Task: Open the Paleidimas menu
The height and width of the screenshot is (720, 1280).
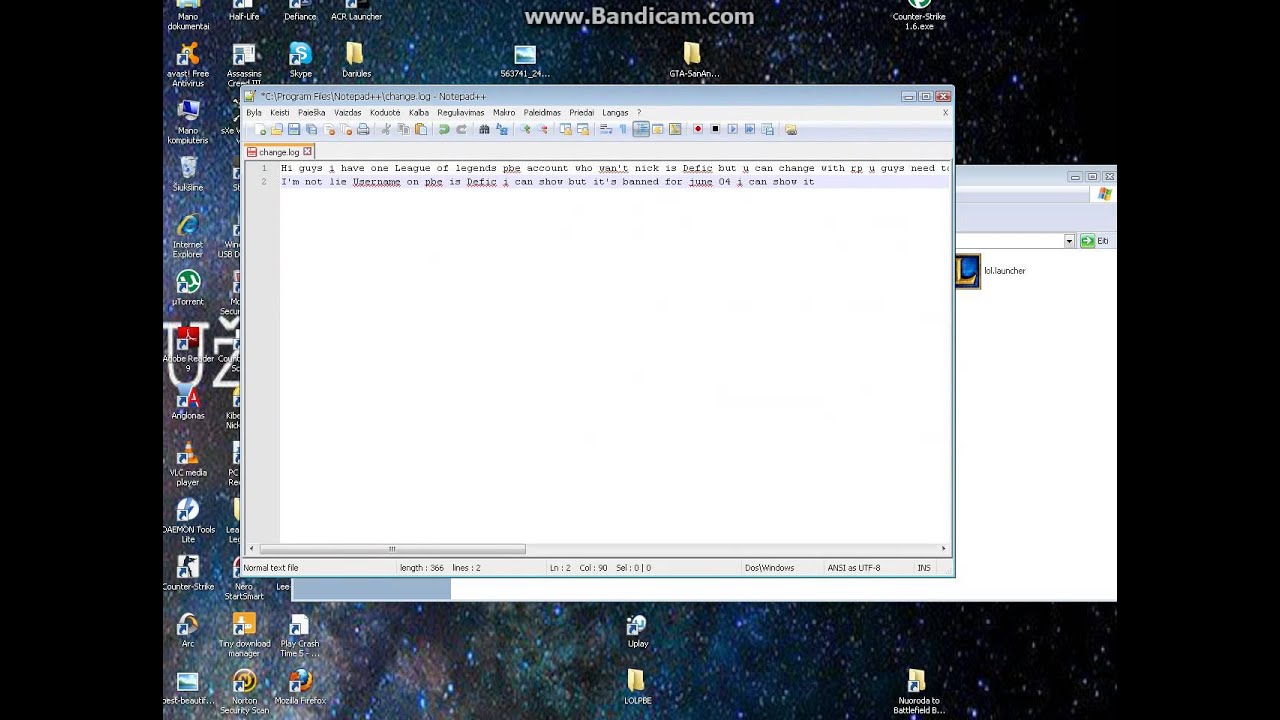Action: click(x=542, y=113)
